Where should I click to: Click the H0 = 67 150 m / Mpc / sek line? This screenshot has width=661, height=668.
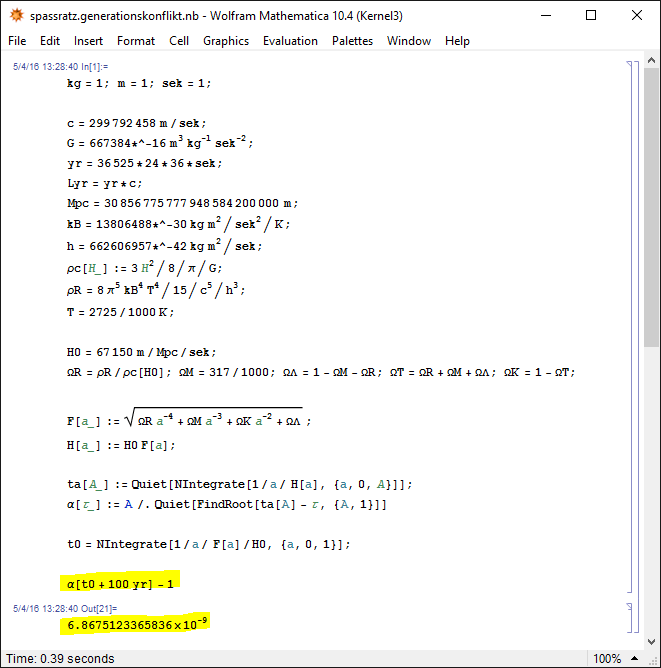pos(141,352)
